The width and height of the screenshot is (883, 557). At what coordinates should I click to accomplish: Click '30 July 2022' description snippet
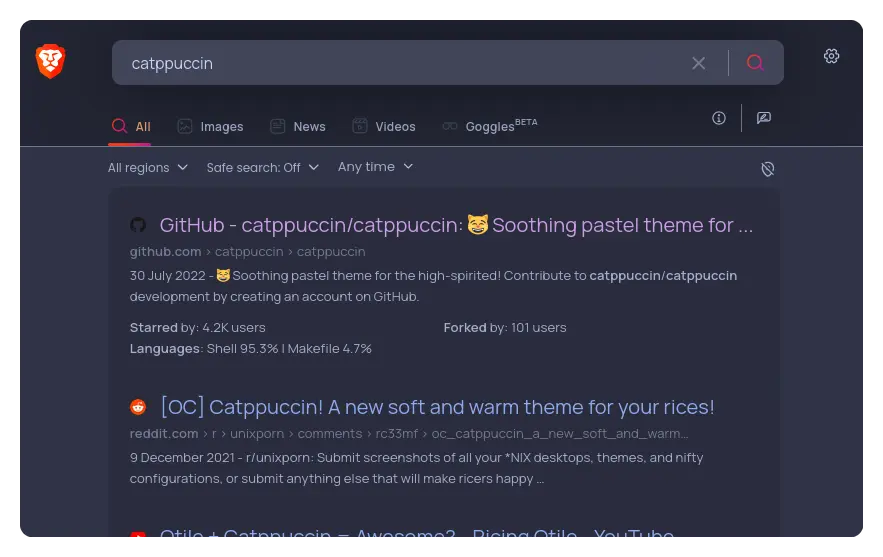click(433, 286)
